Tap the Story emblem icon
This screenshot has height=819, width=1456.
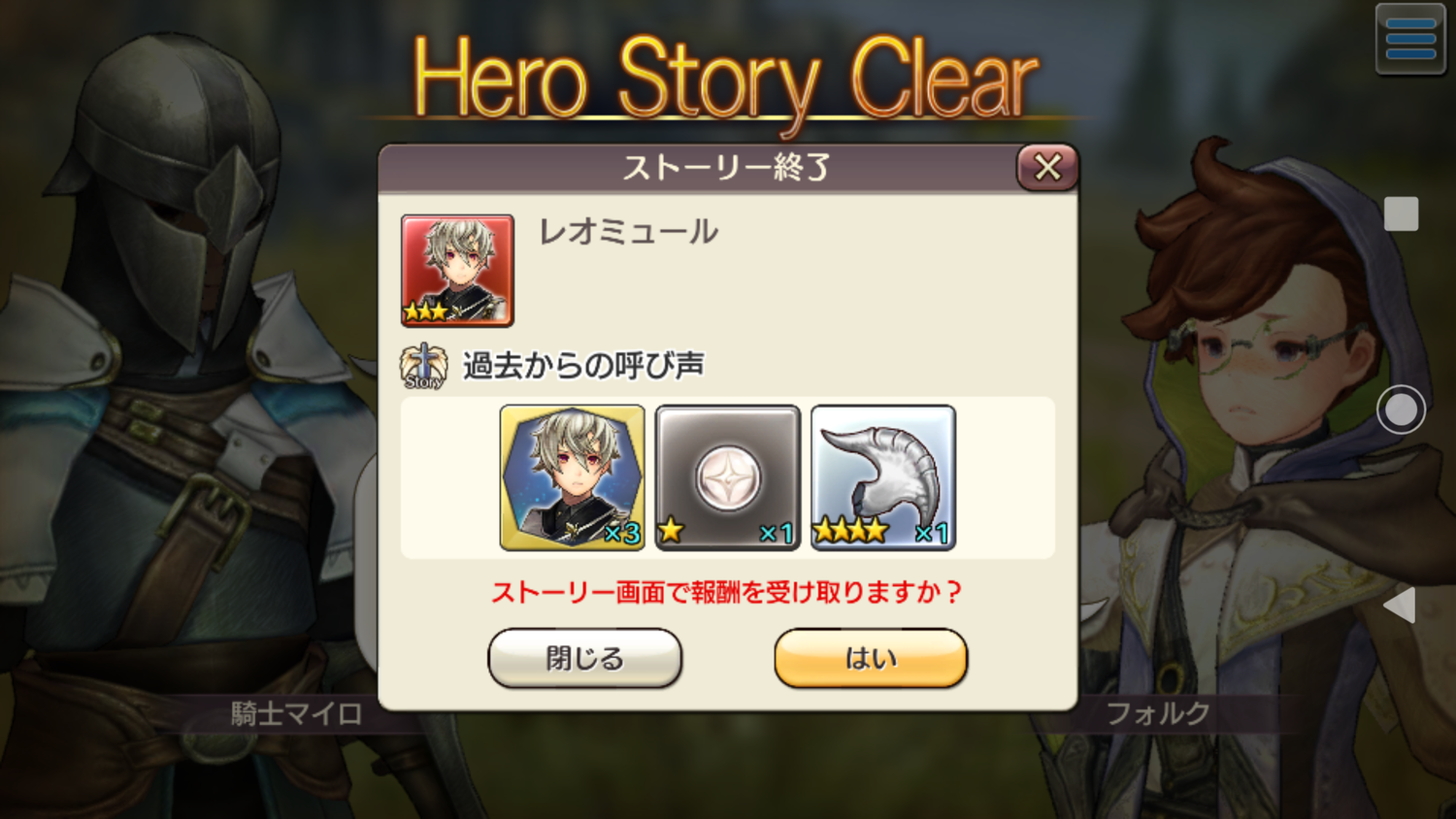pyautogui.click(x=424, y=366)
